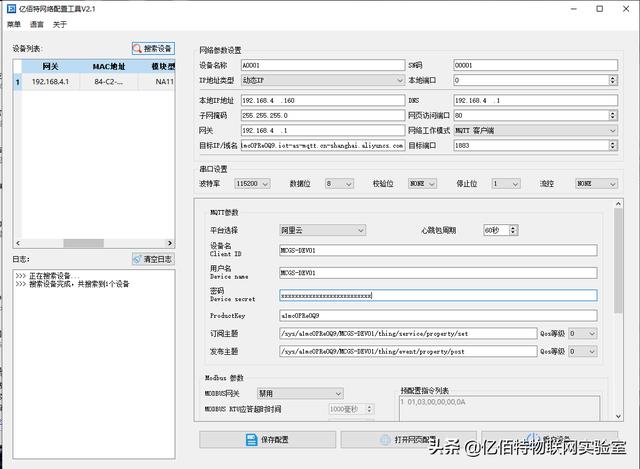Open the 流控 flow control dropdown
Screen dimensions: 640x469
[596, 184]
